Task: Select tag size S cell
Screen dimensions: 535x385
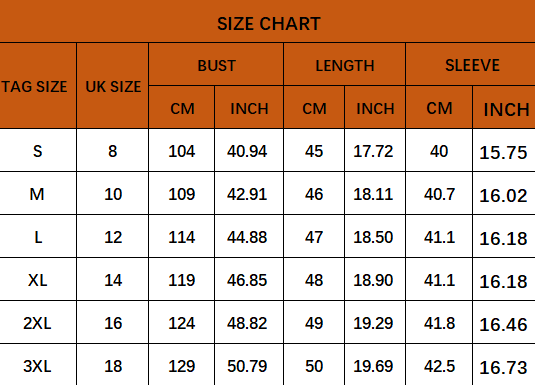Action: (x=38, y=150)
